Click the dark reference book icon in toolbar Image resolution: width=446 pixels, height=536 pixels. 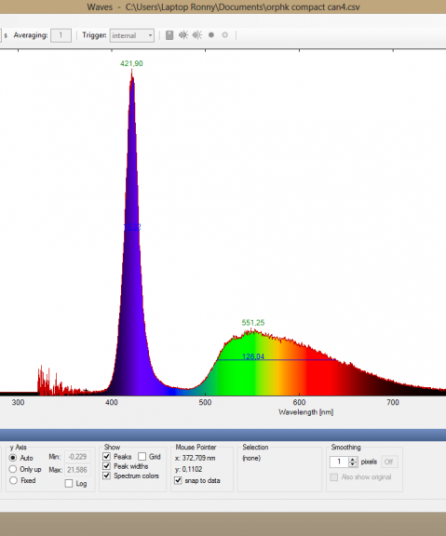[170, 35]
